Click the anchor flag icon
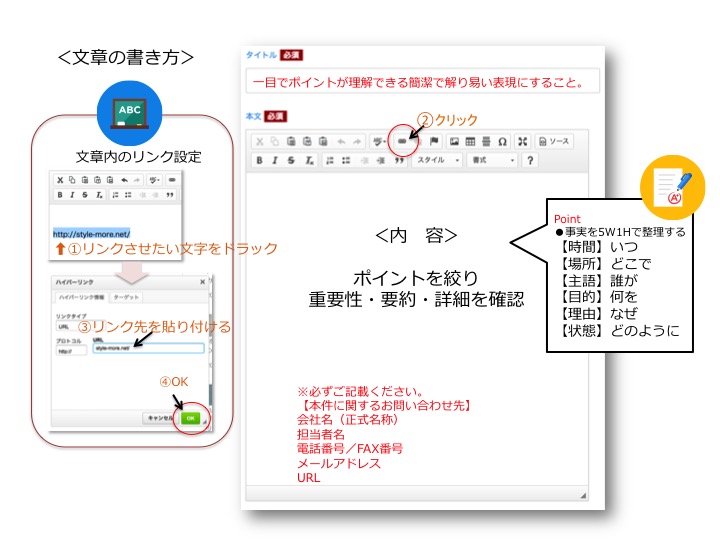 point(434,142)
